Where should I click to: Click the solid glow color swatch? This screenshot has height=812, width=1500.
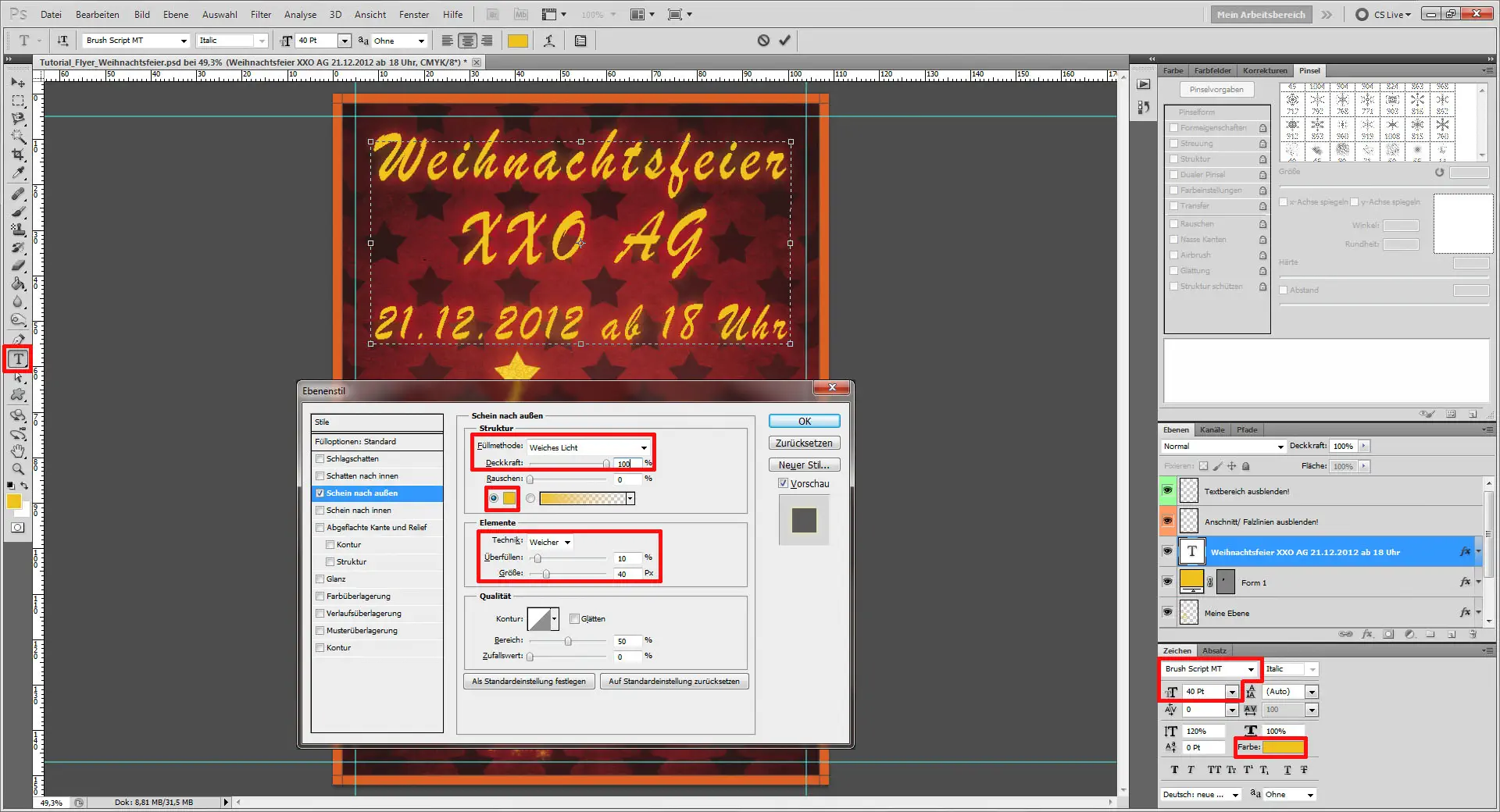(x=509, y=498)
